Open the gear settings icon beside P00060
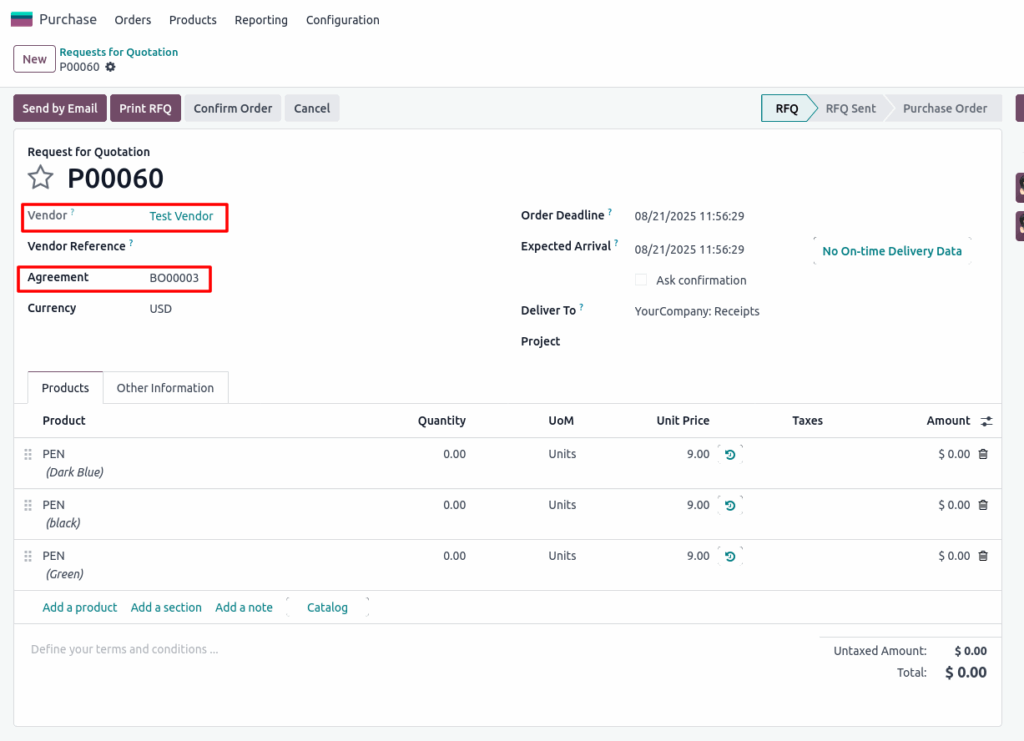The height and width of the screenshot is (741, 1024). point(110,67)
